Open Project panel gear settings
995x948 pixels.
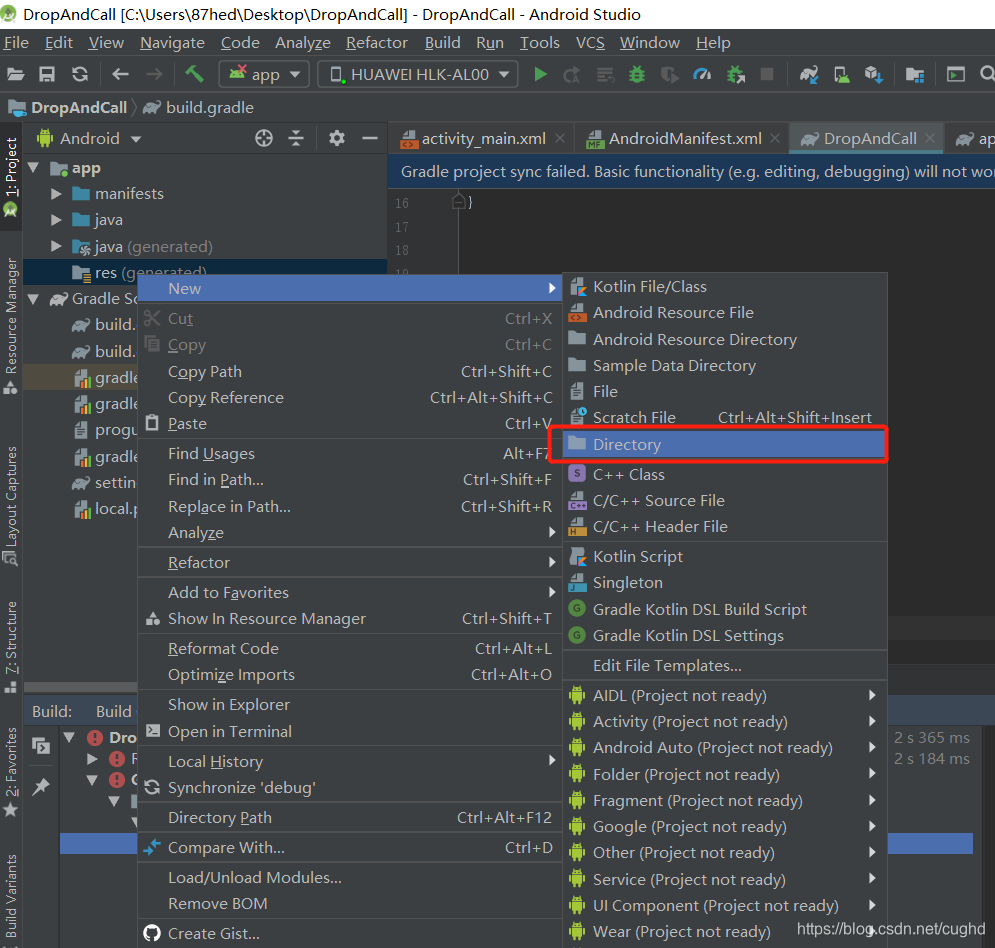[337, 138]
